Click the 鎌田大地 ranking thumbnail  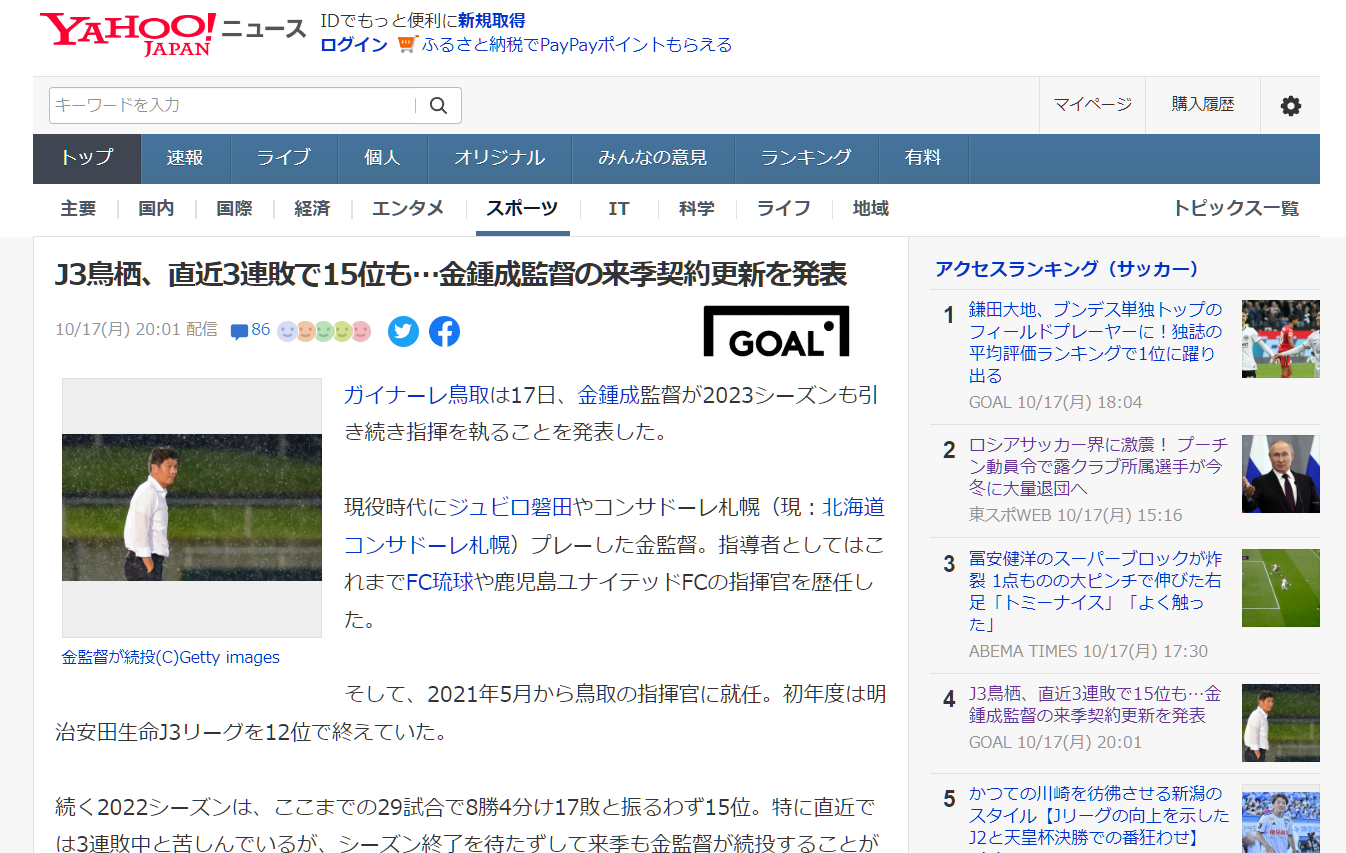(x=1281, y=339)
